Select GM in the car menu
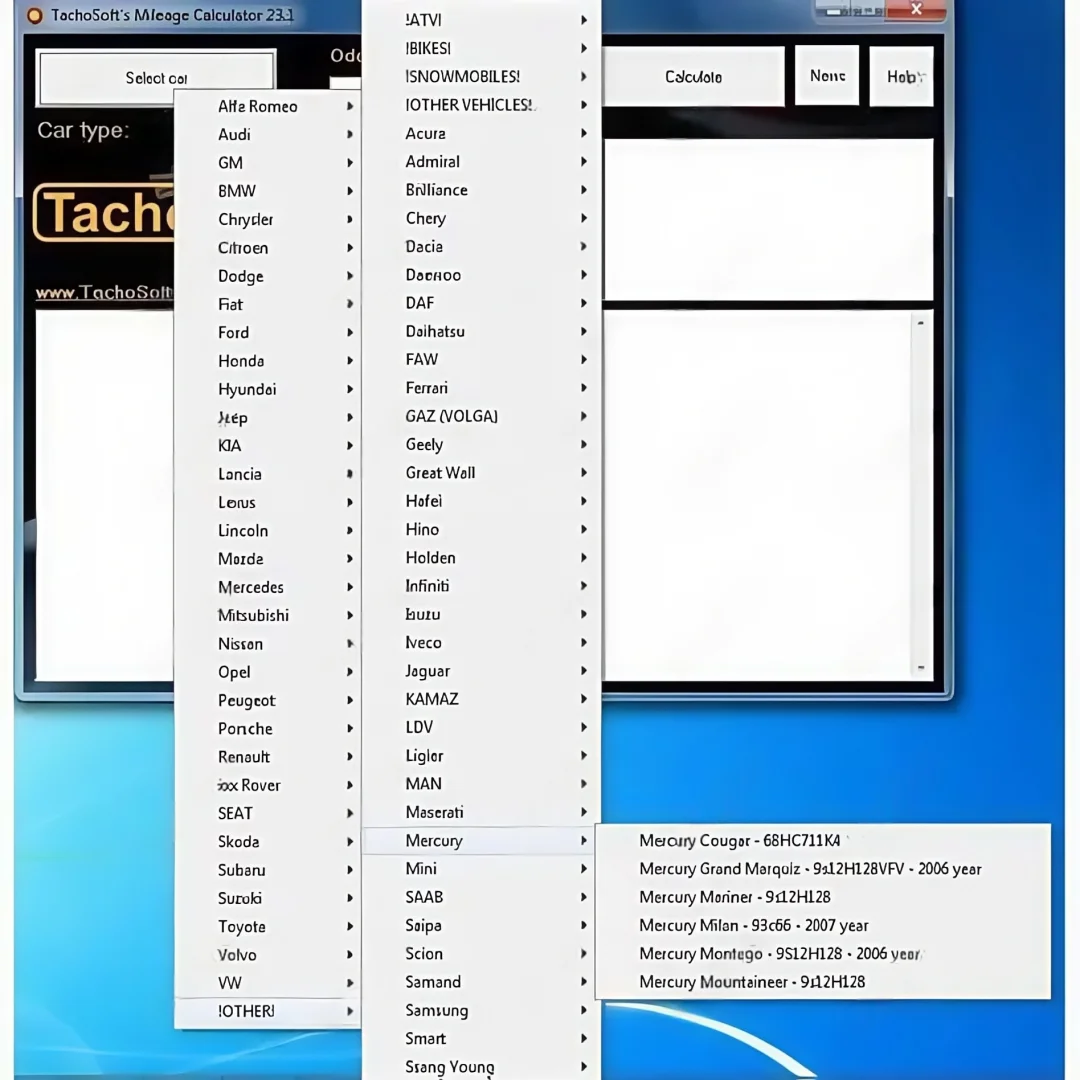This screenshot has width=1080, height=1080. [267, 163]
